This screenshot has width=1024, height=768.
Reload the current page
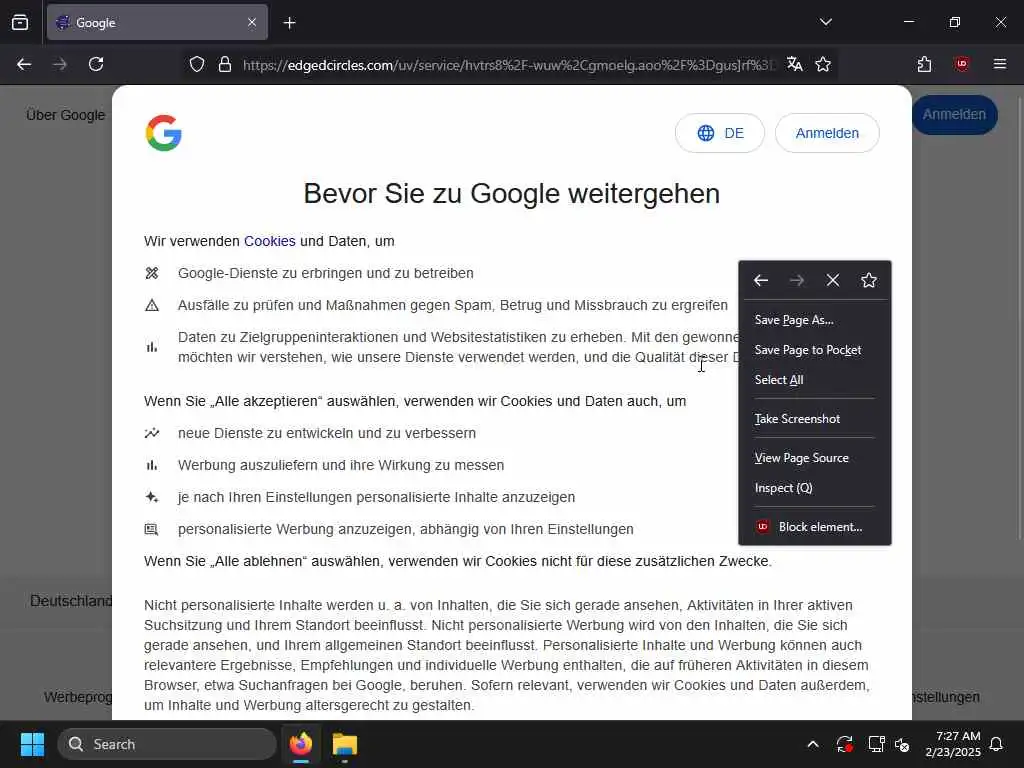tap(96, 64)
